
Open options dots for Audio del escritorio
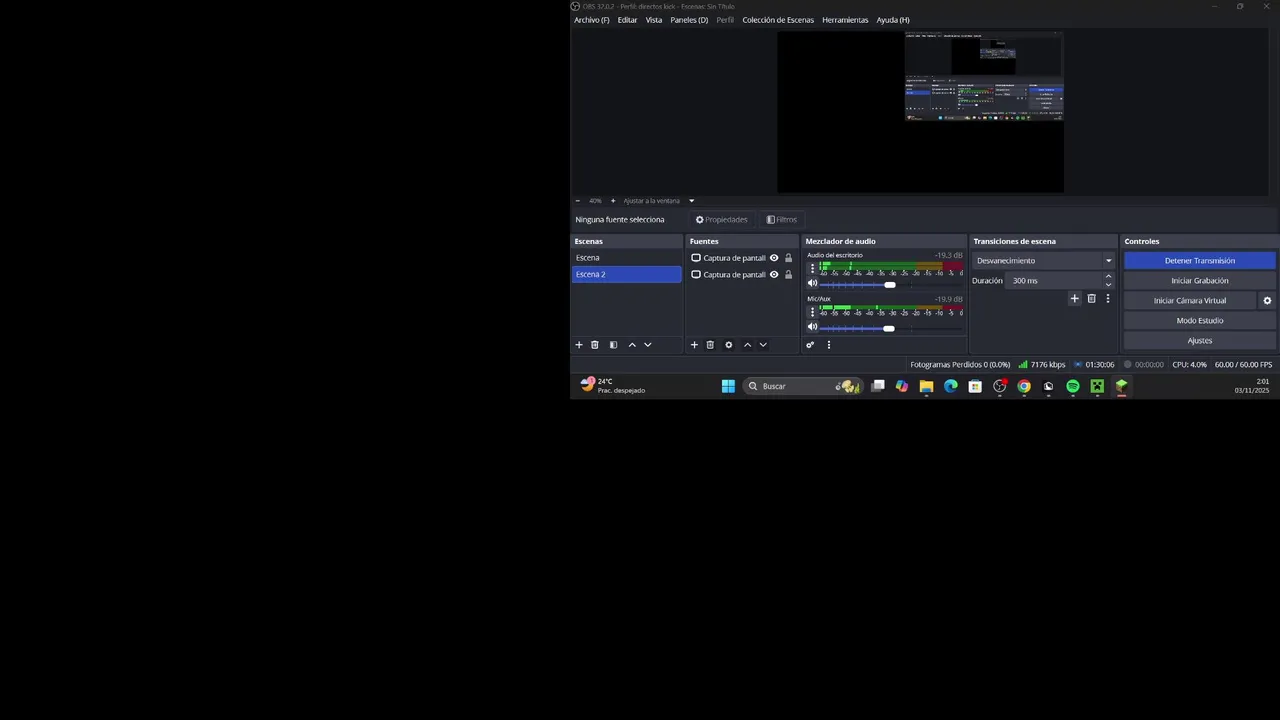coord(812,269)
